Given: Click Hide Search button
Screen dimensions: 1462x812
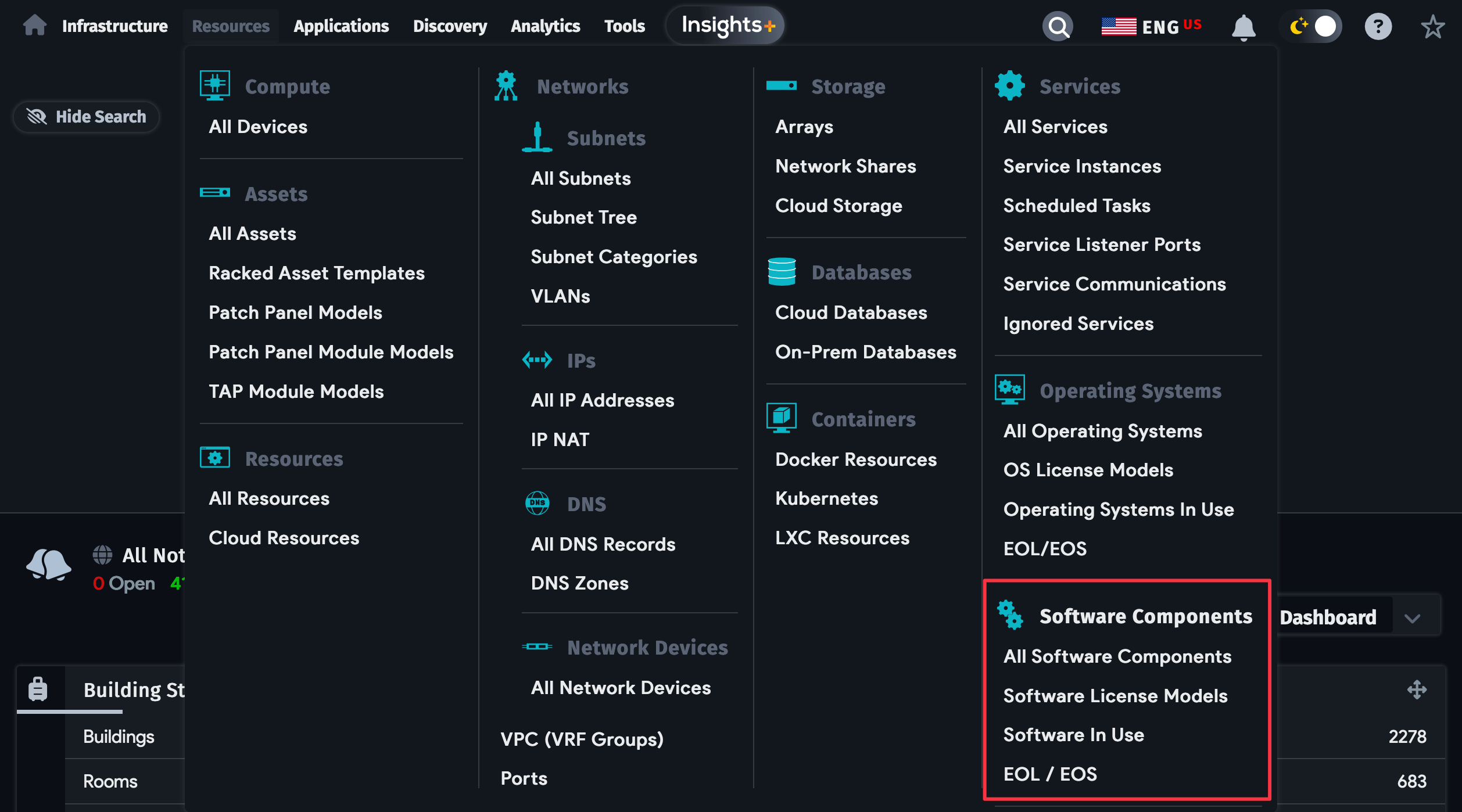Looking at the screenshot, I should [86, 117].
